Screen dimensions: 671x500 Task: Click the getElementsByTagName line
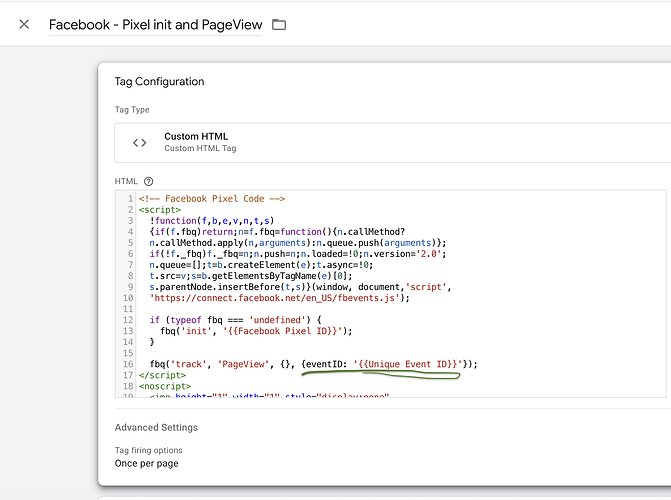point(251,276)
